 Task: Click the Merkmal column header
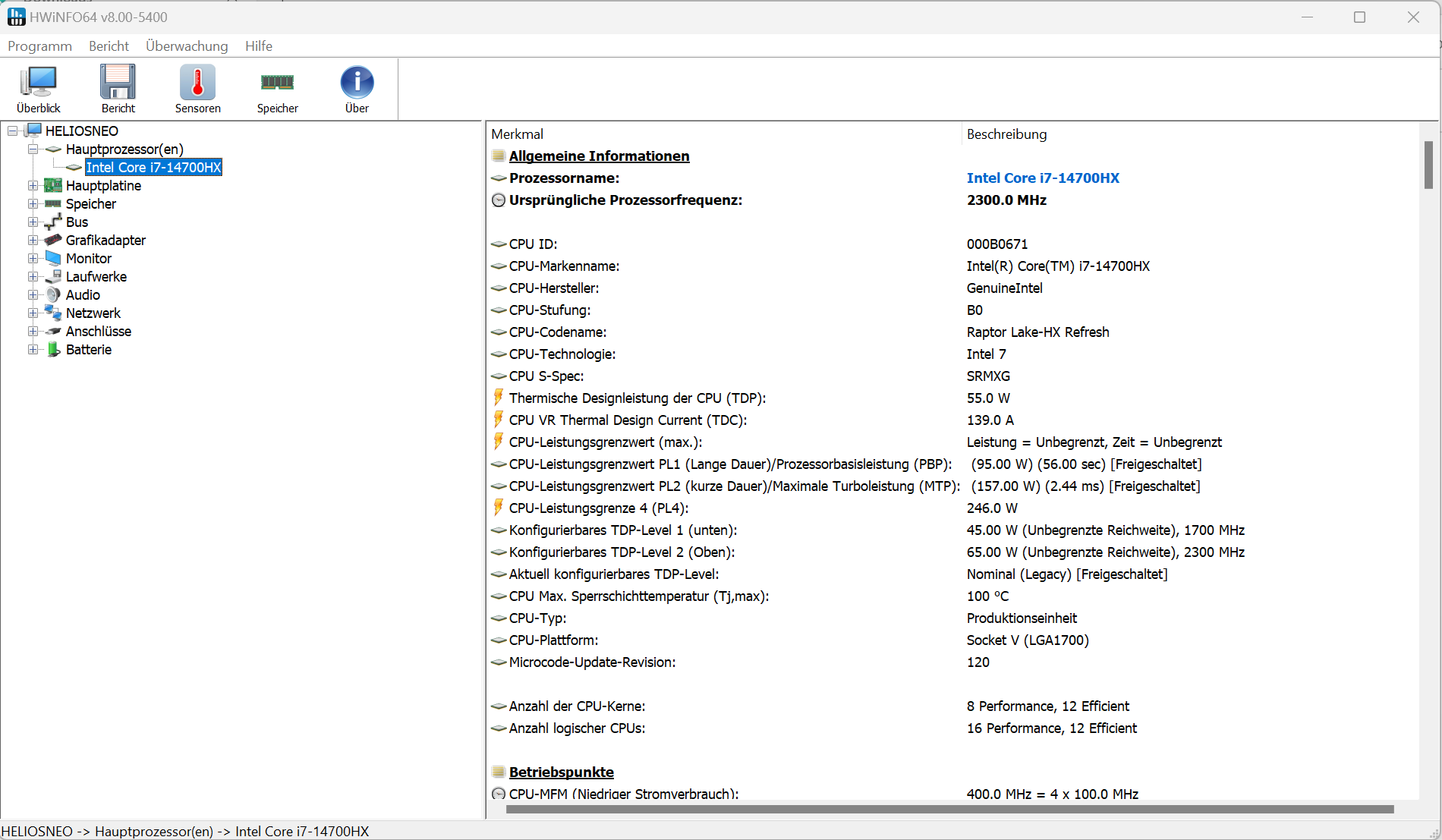tap(518, 134)
